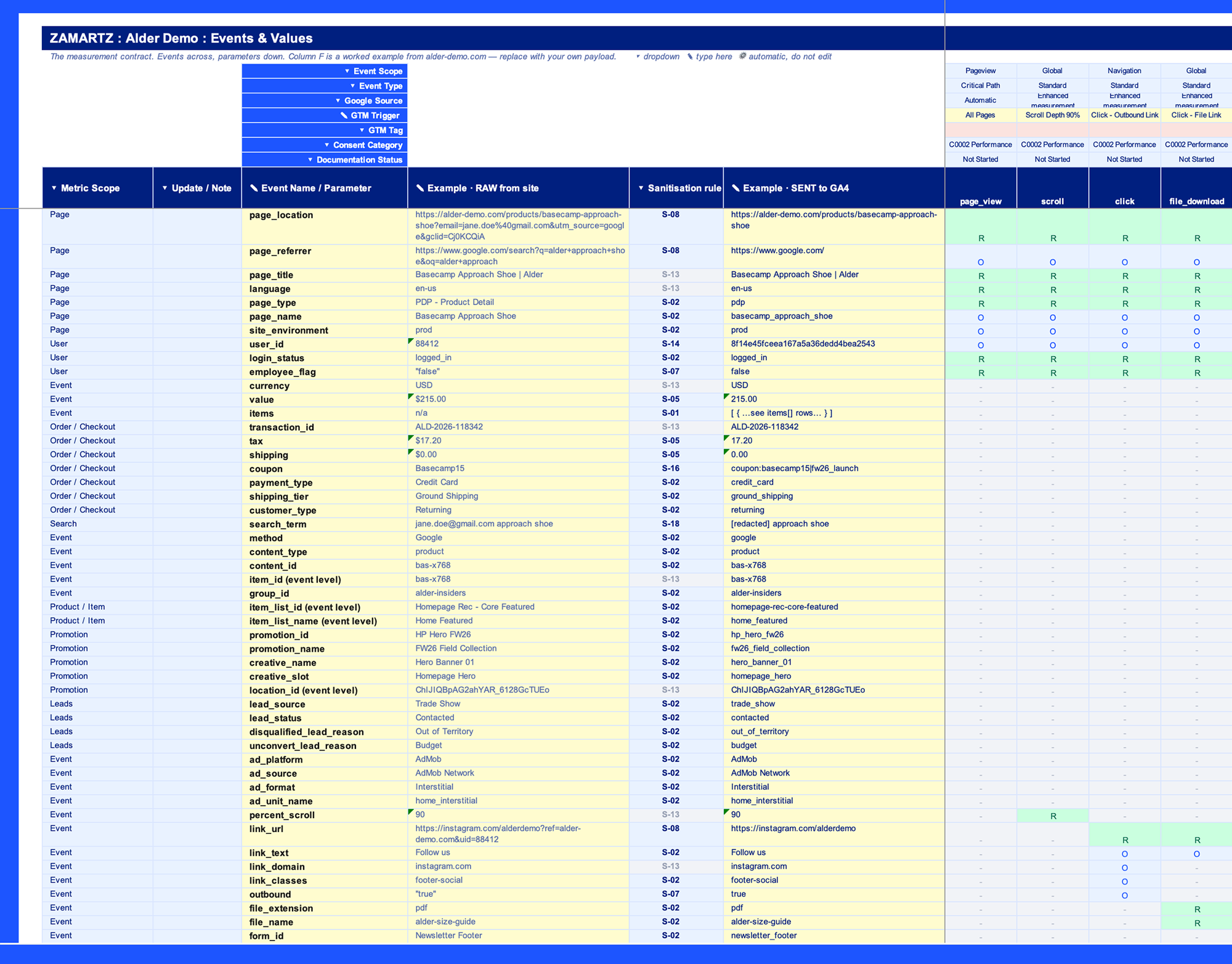This screenshot has width=1232, height=964.
Task: Select the file_download event column header
Action: pyautogui.click(x=1197, y=188)
